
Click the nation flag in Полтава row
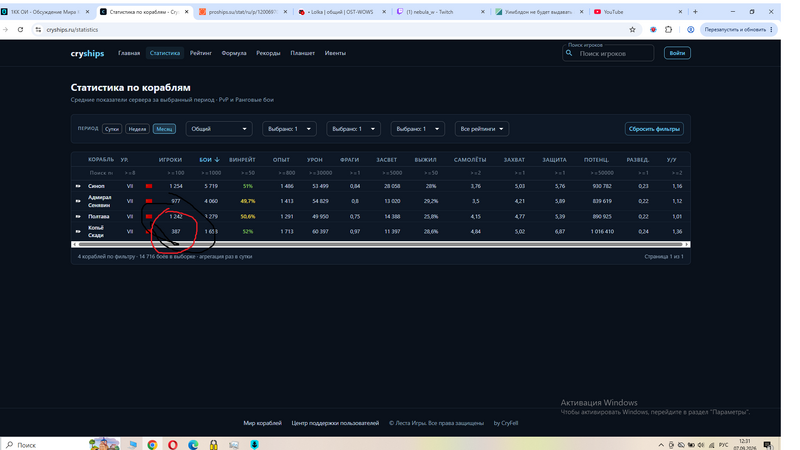pyautogui.click(x=149, y=216)
